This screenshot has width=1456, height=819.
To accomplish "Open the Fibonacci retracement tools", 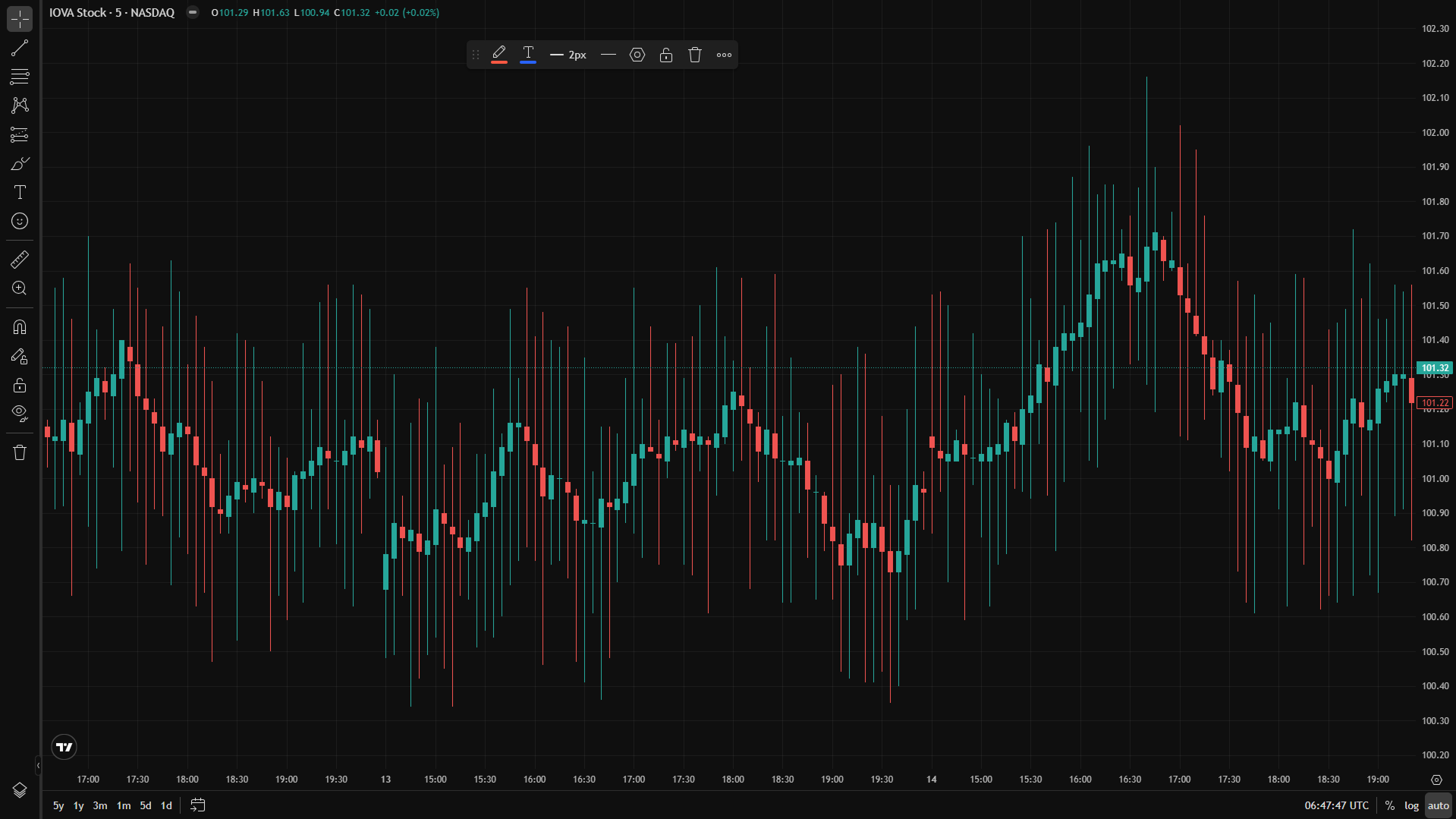I will (19, 77).
